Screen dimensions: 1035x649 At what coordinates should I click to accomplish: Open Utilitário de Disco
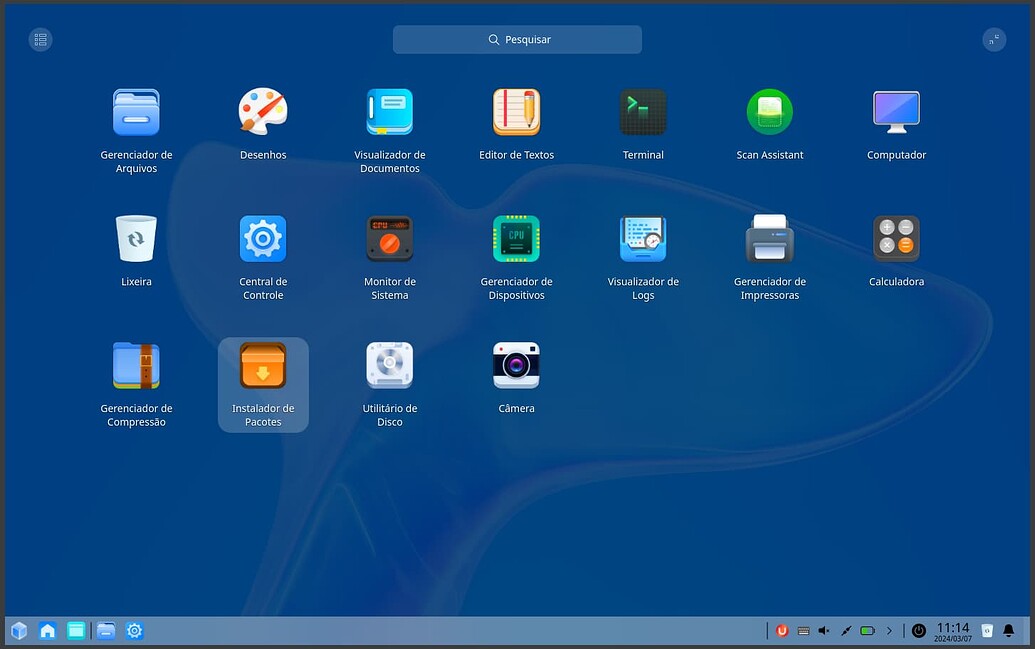(x=389, y=365)
